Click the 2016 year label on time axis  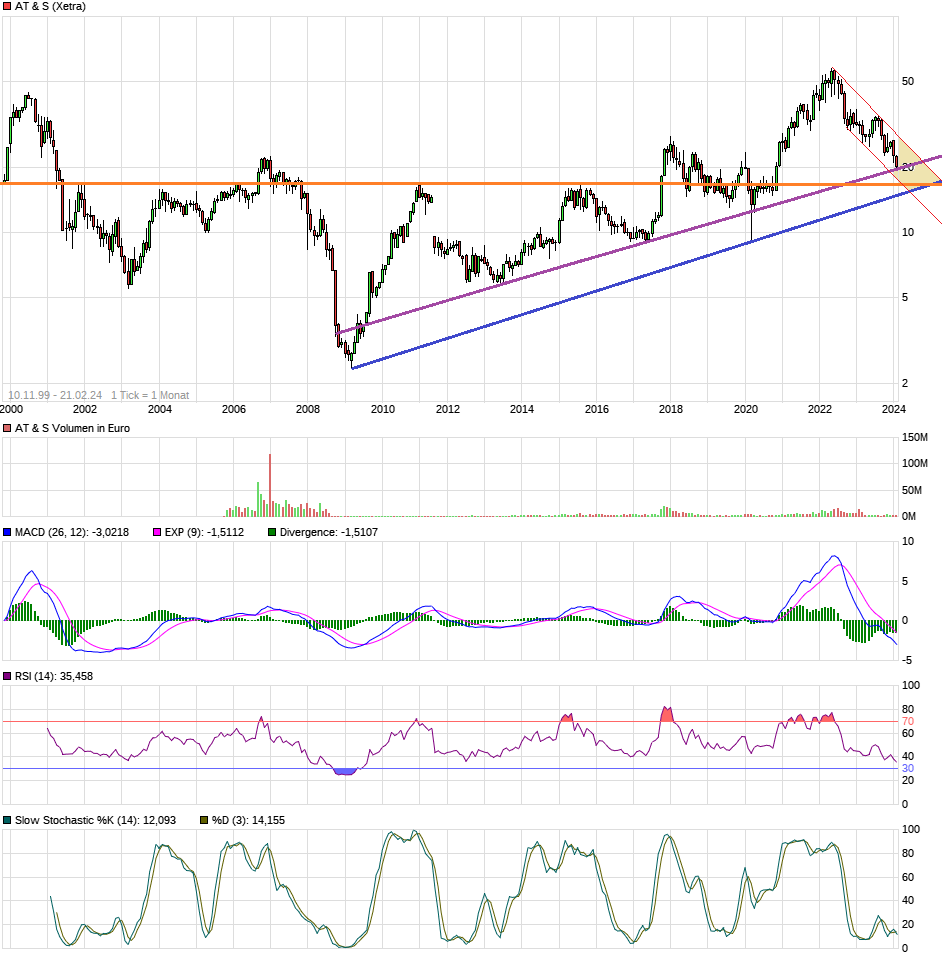pos(596,409)
